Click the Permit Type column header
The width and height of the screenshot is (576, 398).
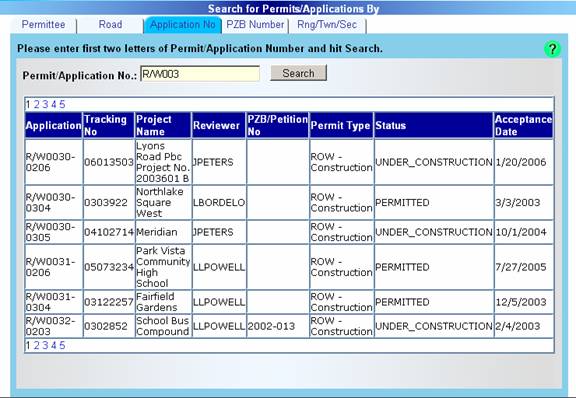(341, 125)
